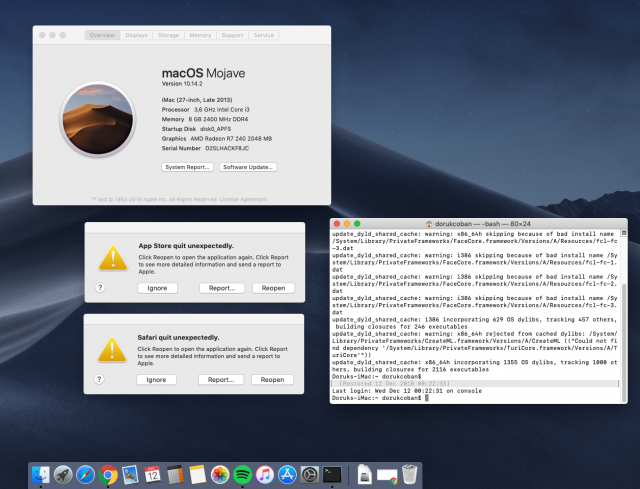Switch to the Storage tab

[x=168, y=35]
